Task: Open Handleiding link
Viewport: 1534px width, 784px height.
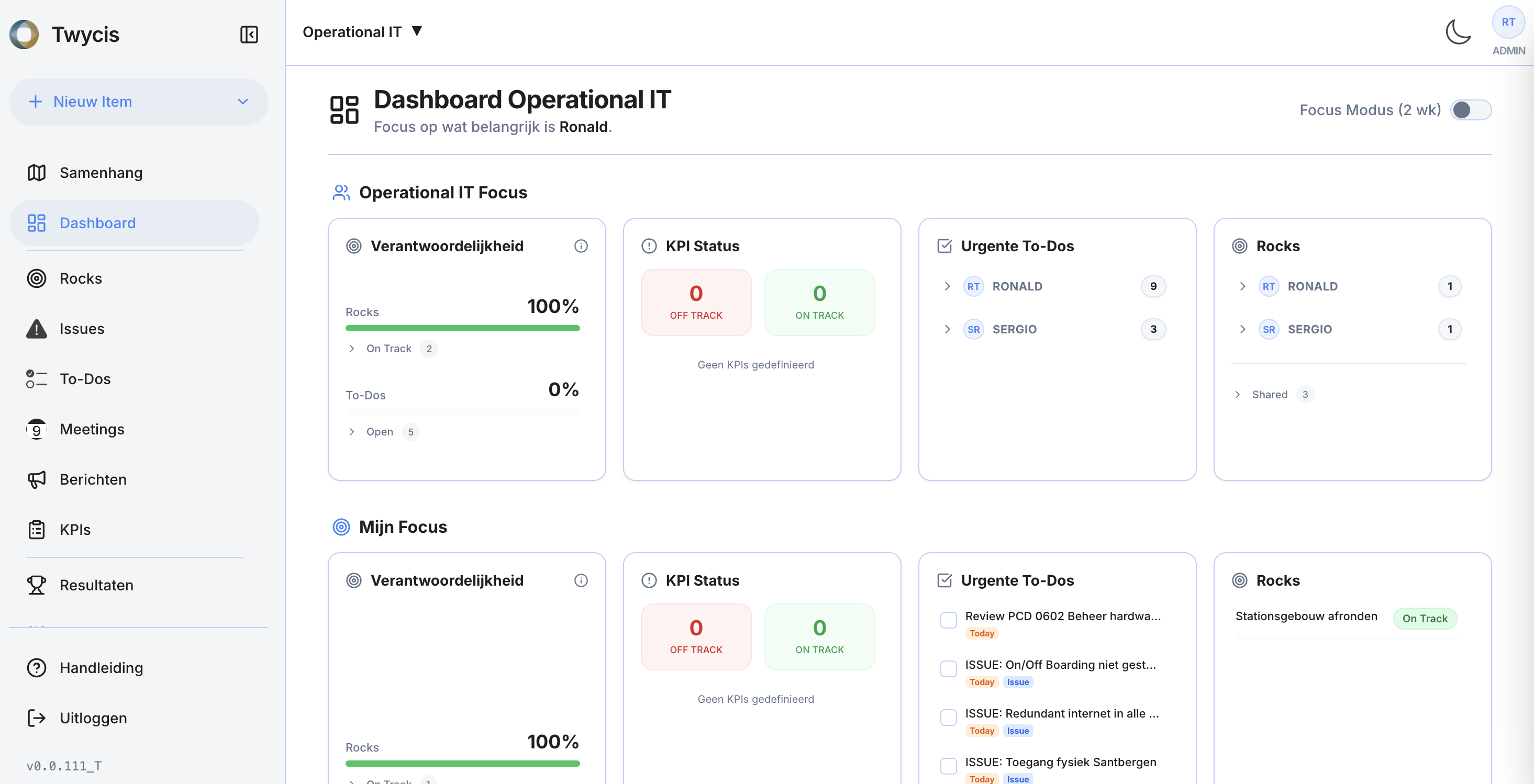Action: pos(135,668)
